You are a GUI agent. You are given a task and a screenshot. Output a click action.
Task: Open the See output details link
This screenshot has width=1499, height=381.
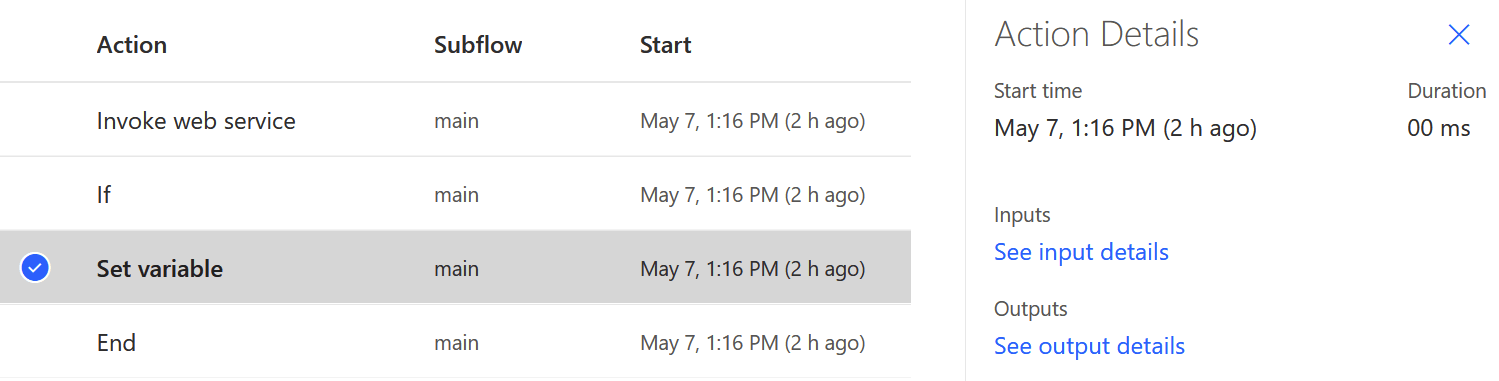[x=1089, y=346]
